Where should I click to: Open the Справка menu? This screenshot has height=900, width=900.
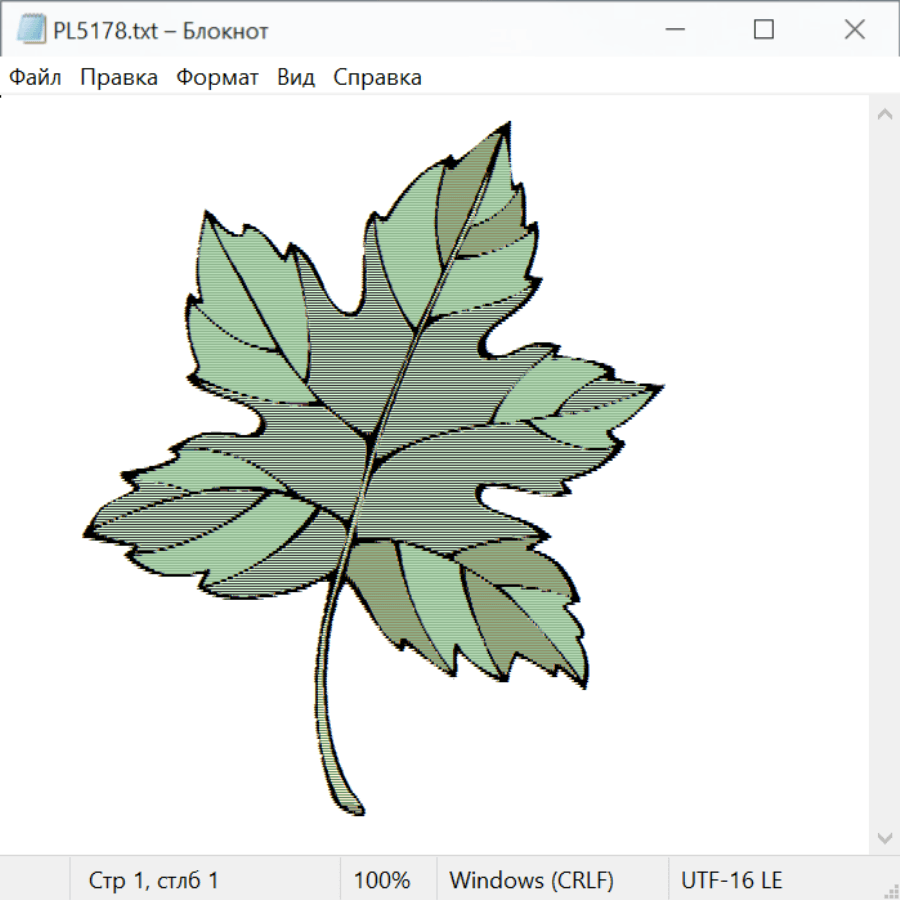pos(377,77)
